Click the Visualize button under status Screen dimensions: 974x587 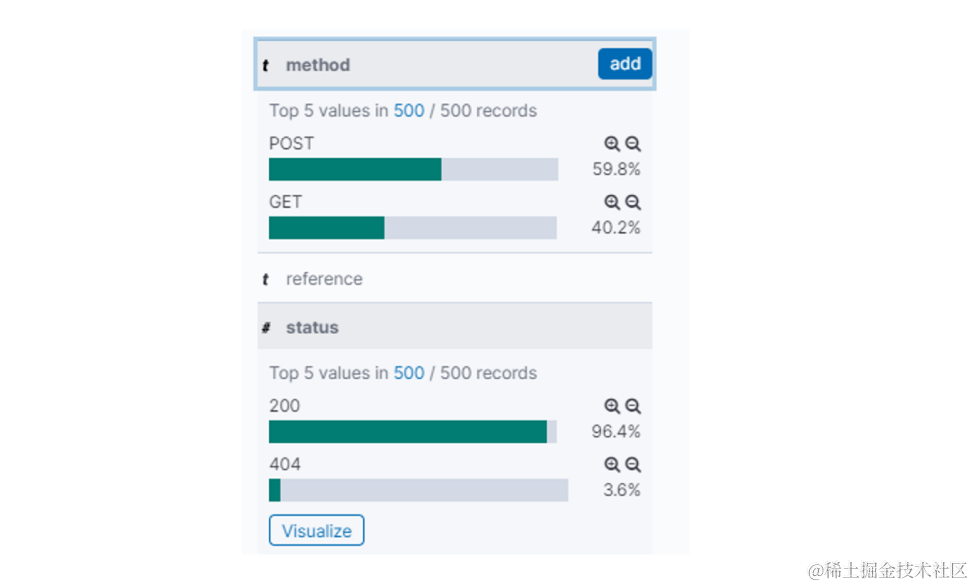pos(316,531)
